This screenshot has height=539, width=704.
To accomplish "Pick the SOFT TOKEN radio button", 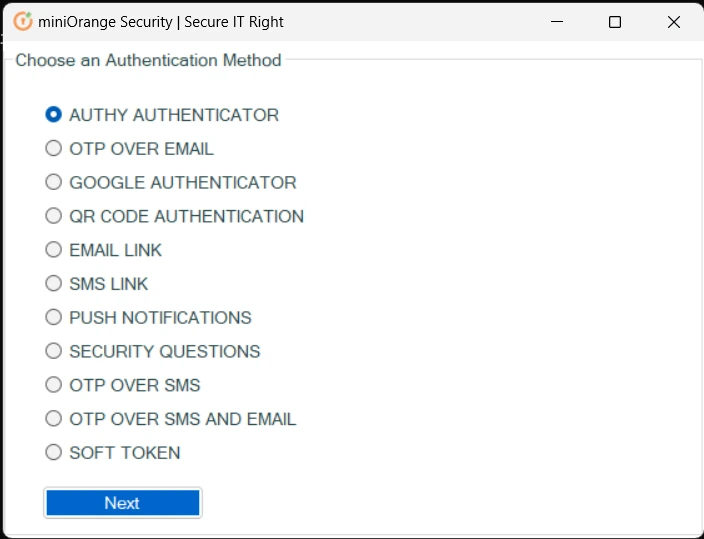I will 53,452.
